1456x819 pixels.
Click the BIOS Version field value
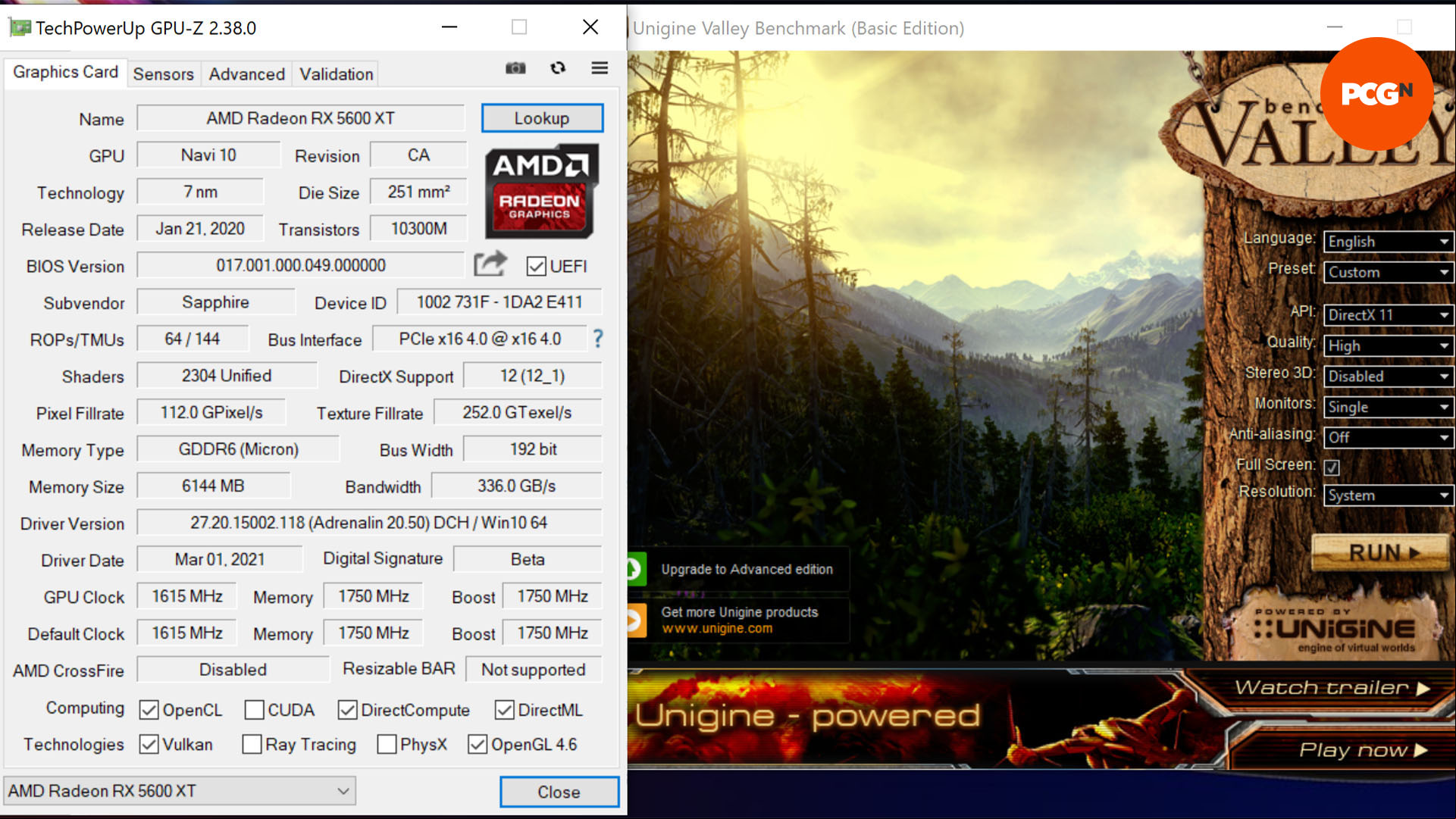click(x=300, y=265)
